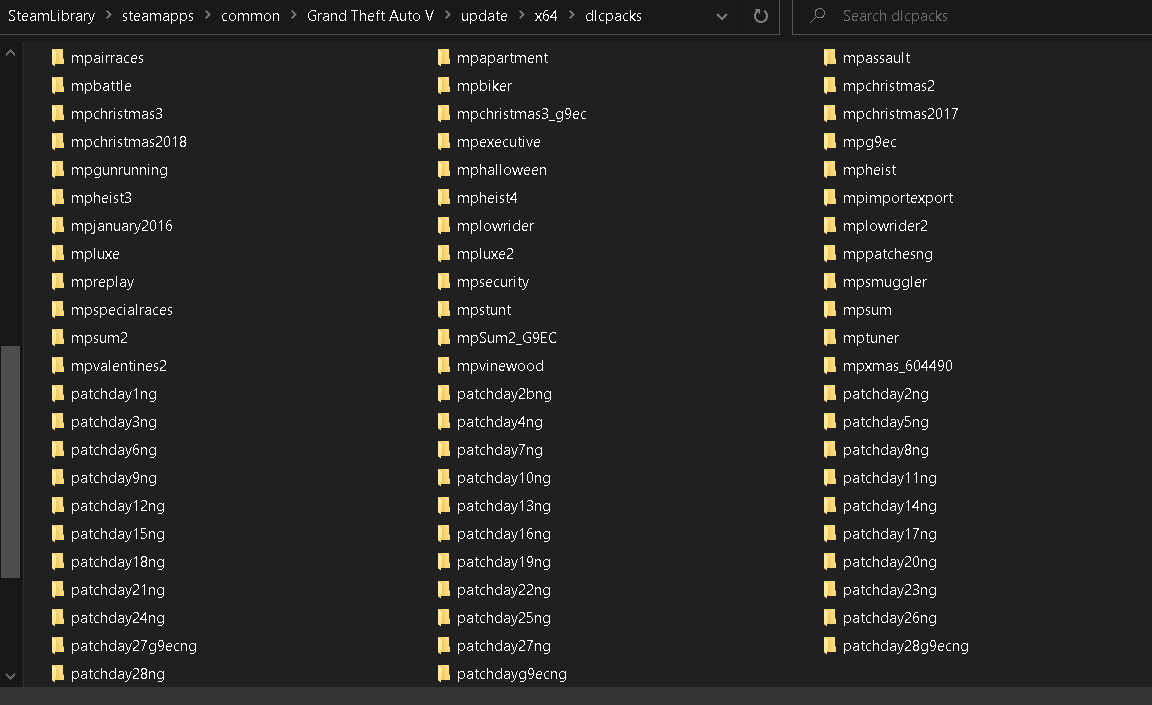Click the search magnifier icon
The image size is (1152, 705).
[x=817, y=15]
